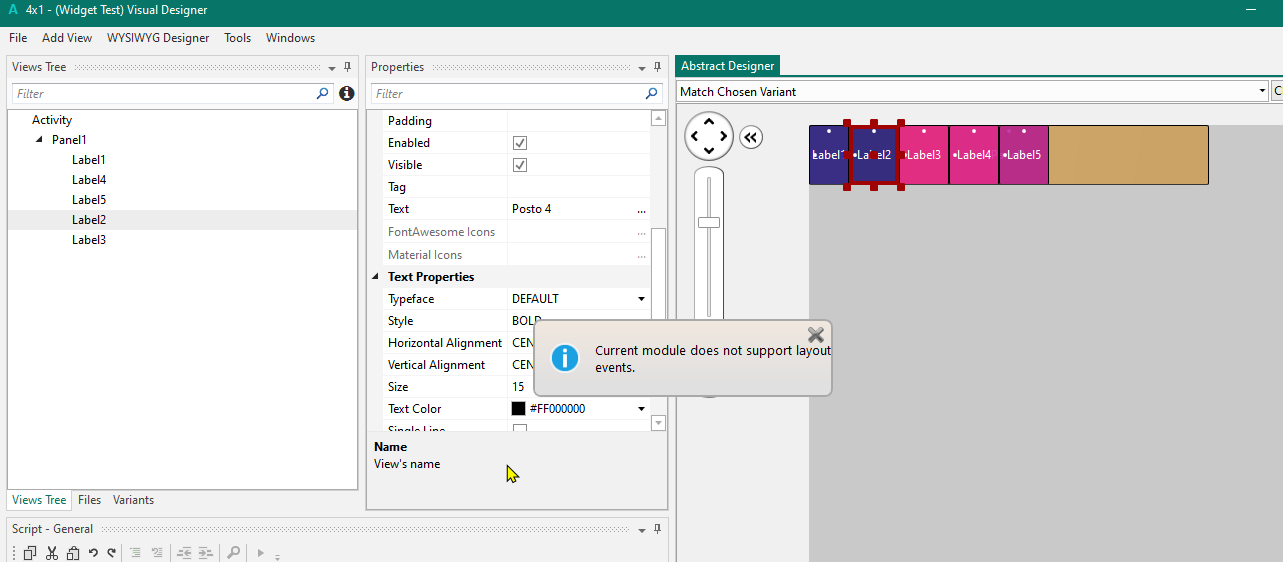This screenshot has width=1283, height=562.
Task: Click the Cut scissors icon
Action: click(52, 552)
